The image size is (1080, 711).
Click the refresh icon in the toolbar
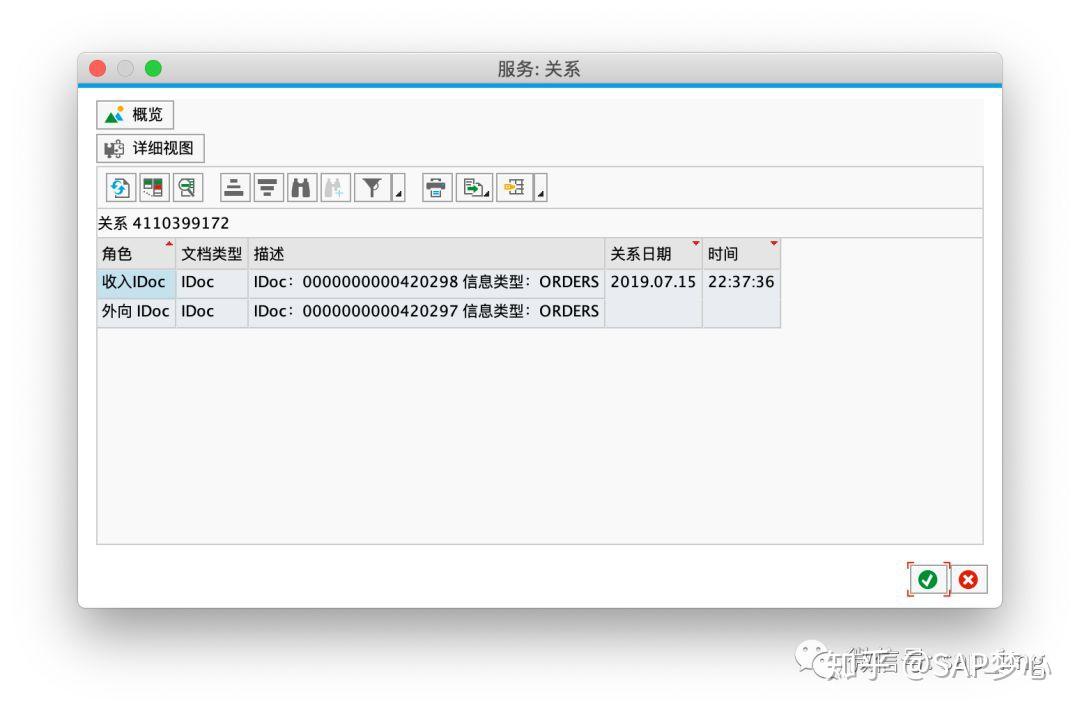coord(120,187)
